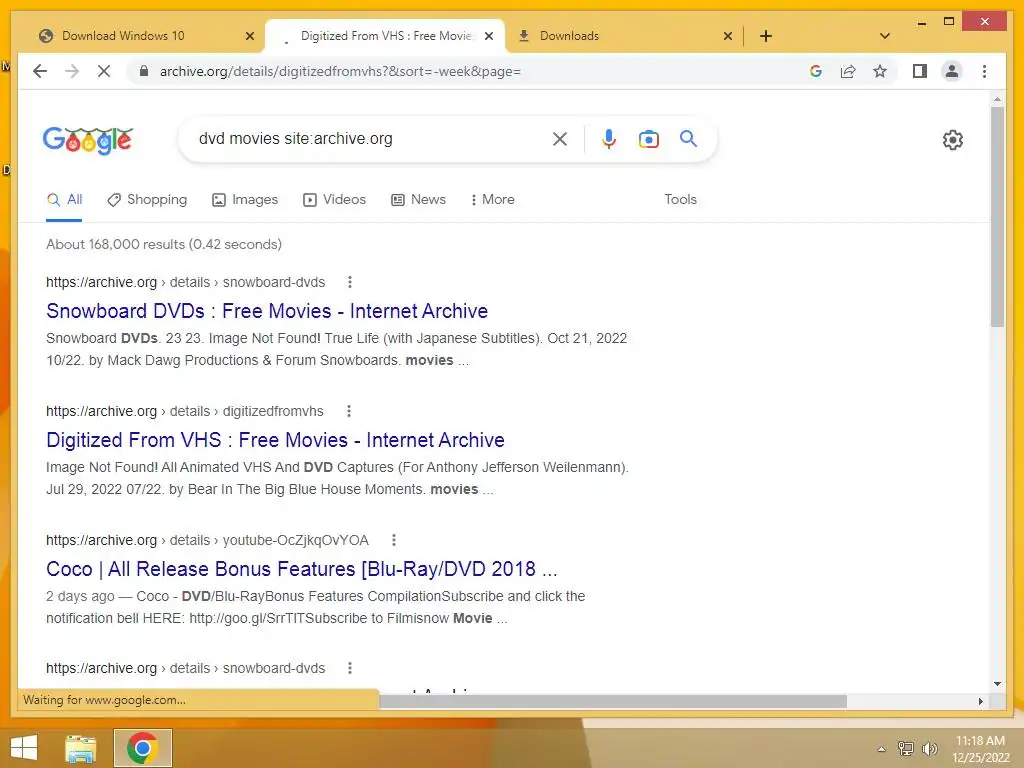View site information via lock icon
This screenshot has height=768, width=1024.
point(144,71)
